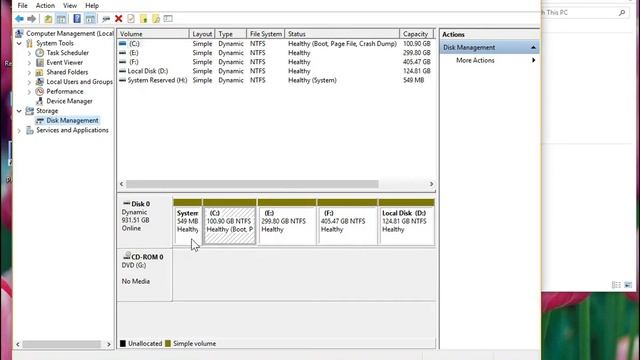Expand the Task Scheduler node
The height and width of the screenshot is (360, 640).
[29, 53]
